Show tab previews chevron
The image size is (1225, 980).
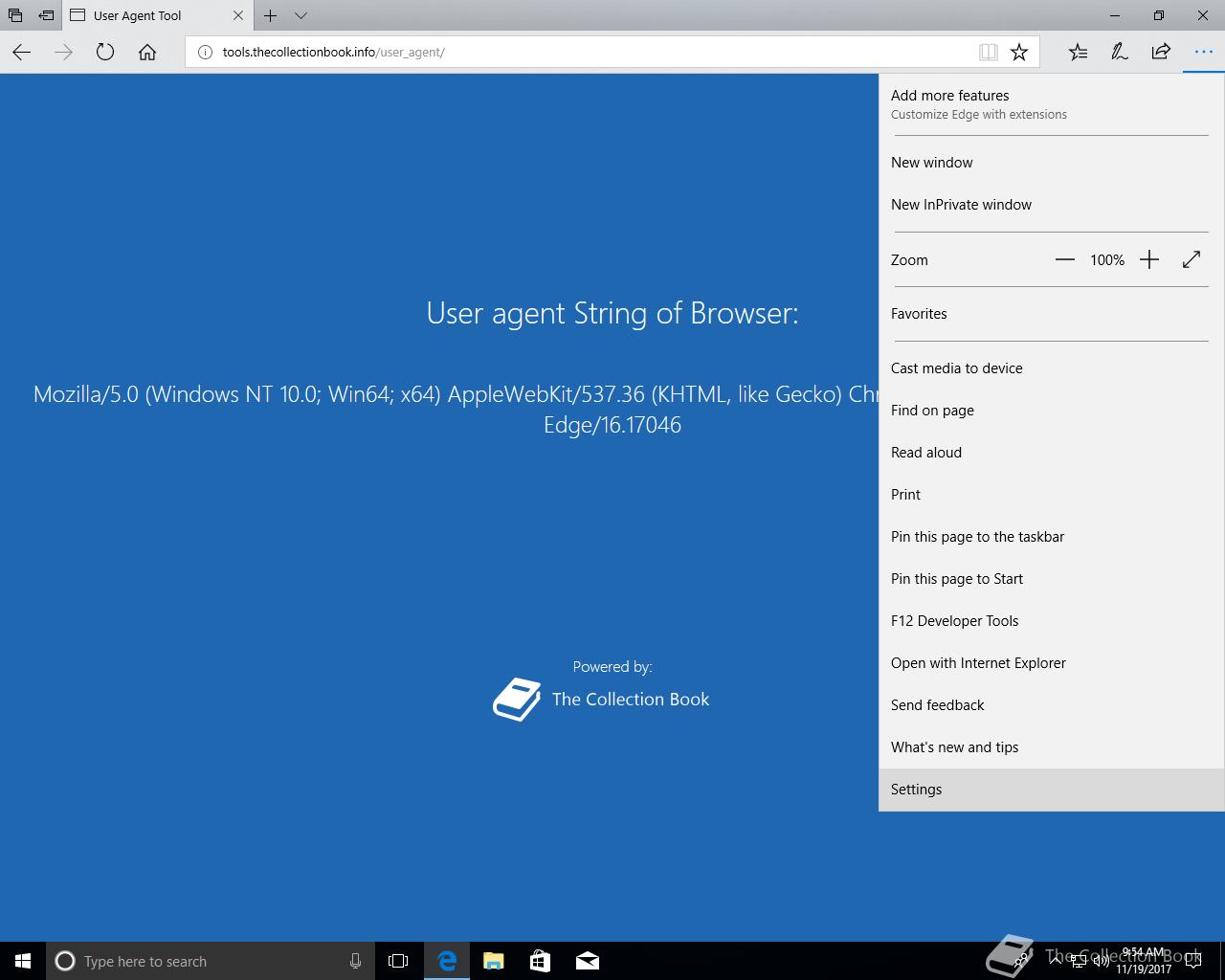(301, 15)
